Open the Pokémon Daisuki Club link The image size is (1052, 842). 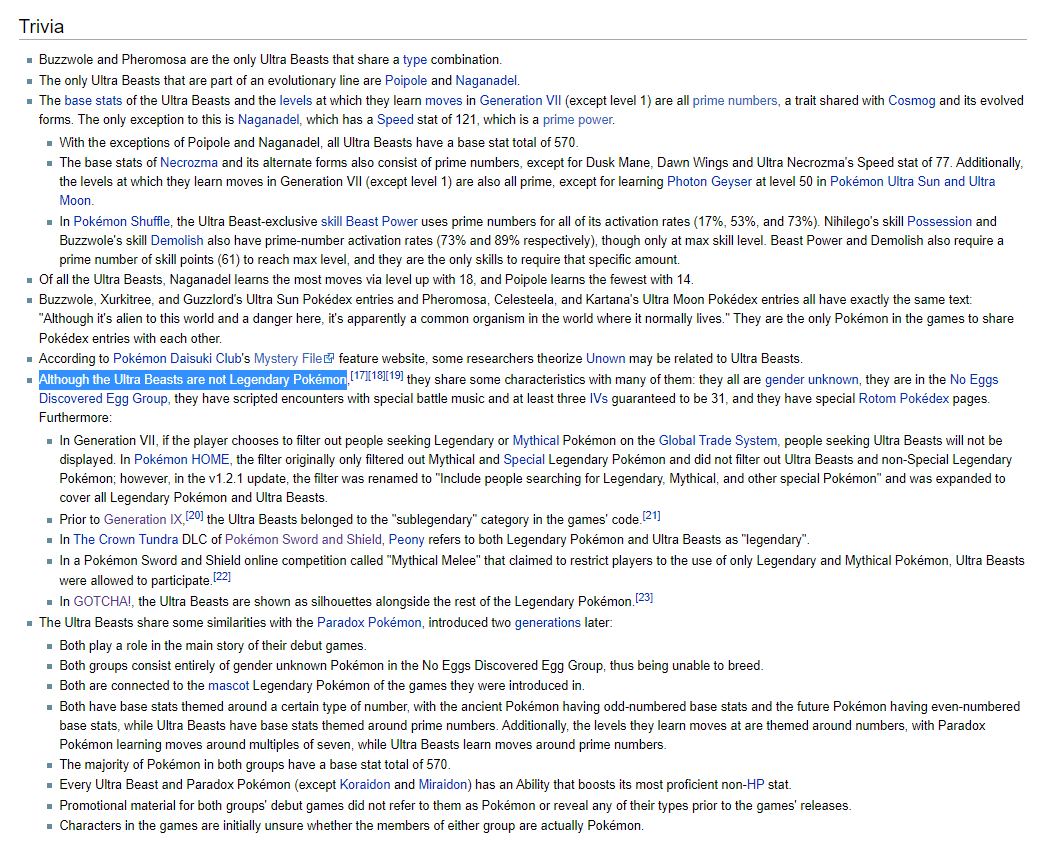tap(177, 358)
